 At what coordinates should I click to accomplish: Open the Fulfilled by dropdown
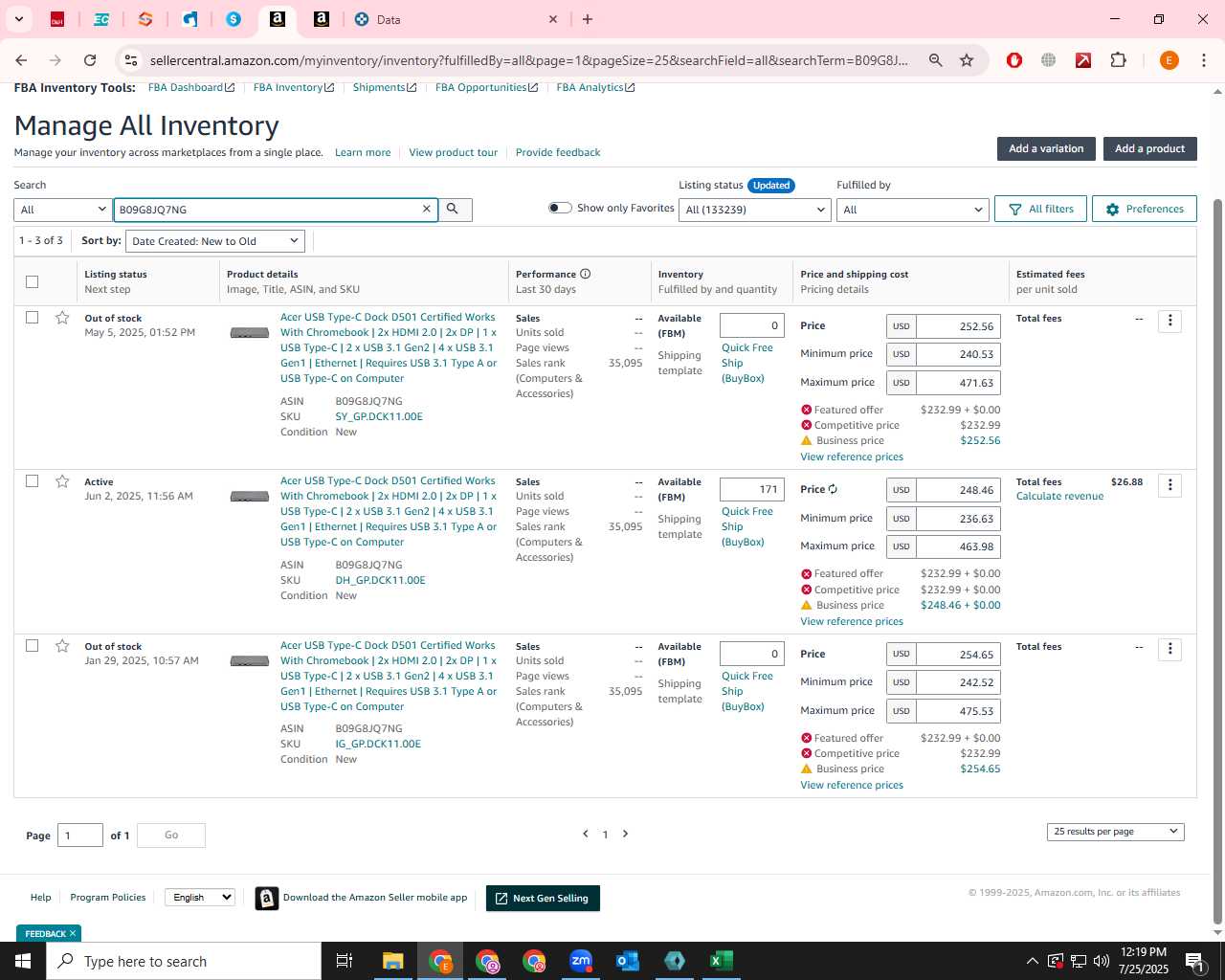click(912, 210)
